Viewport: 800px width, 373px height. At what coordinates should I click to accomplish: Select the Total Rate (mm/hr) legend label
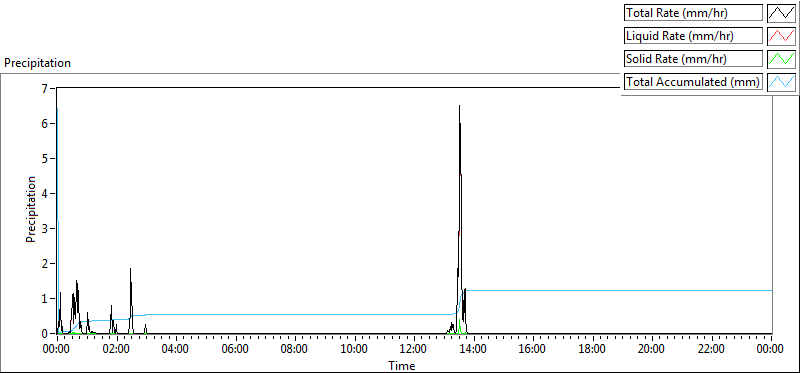pos(693,13)
